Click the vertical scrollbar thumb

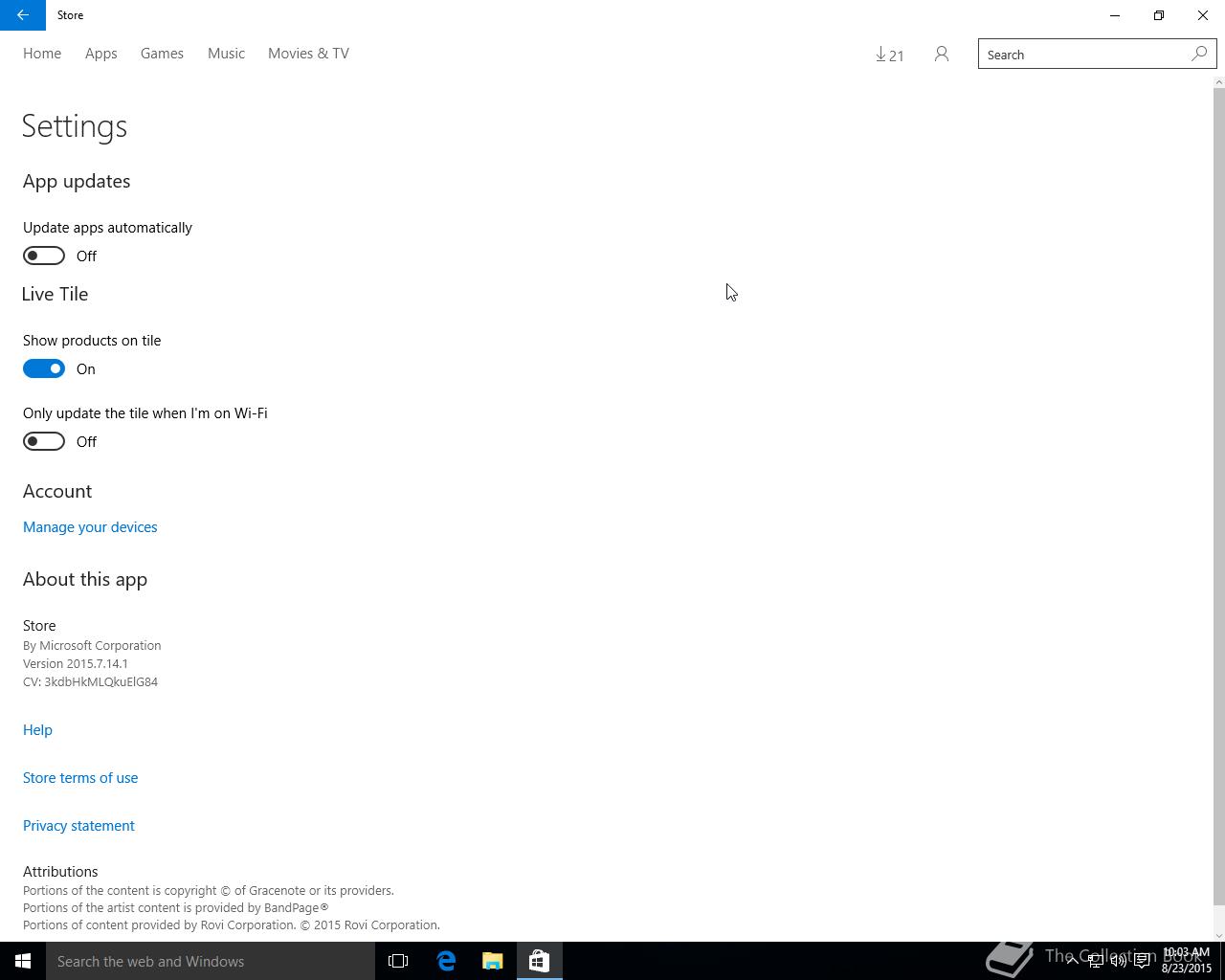point(1218,498)
